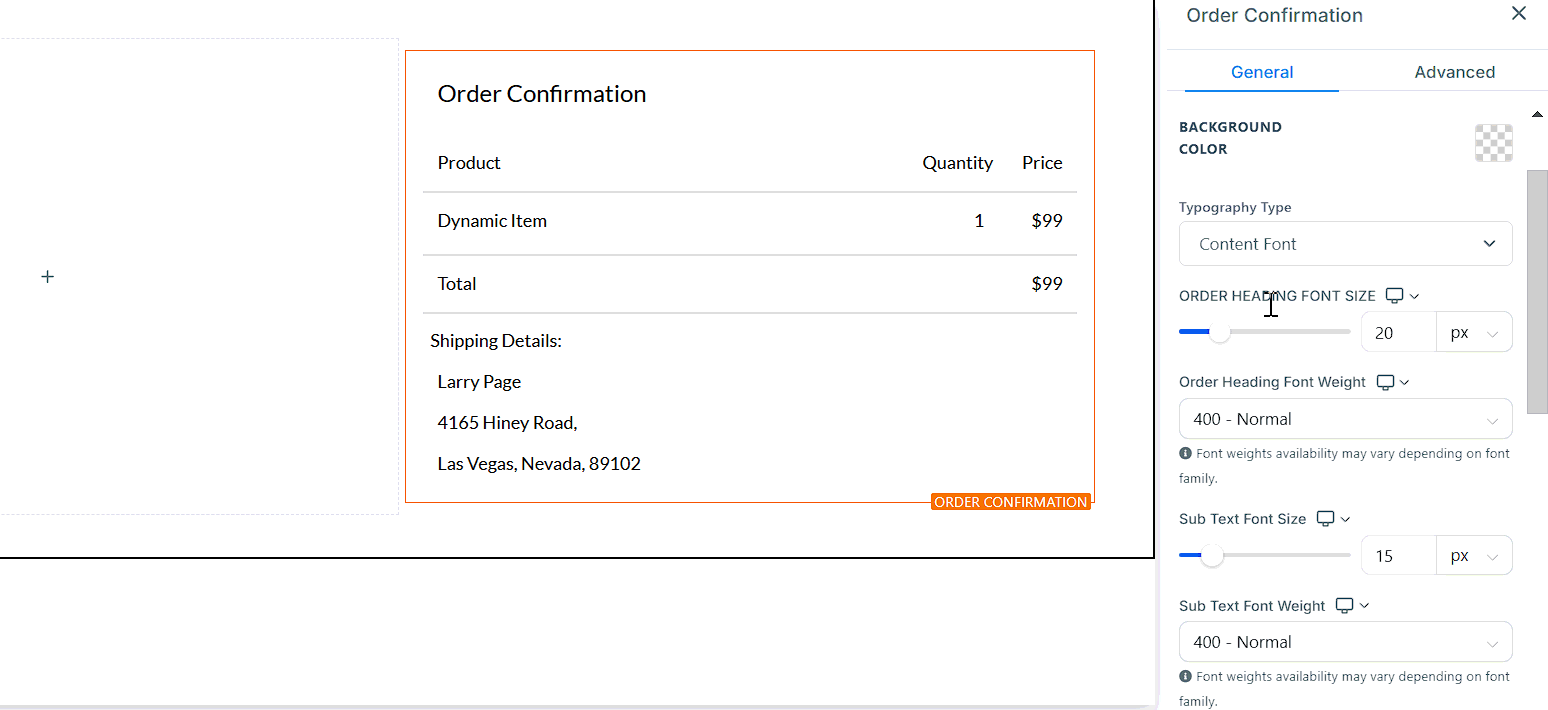Click the orange ORDER CONFIRMATION element label
This screenshot has height=710, width=1548.
pos(1010,502)
